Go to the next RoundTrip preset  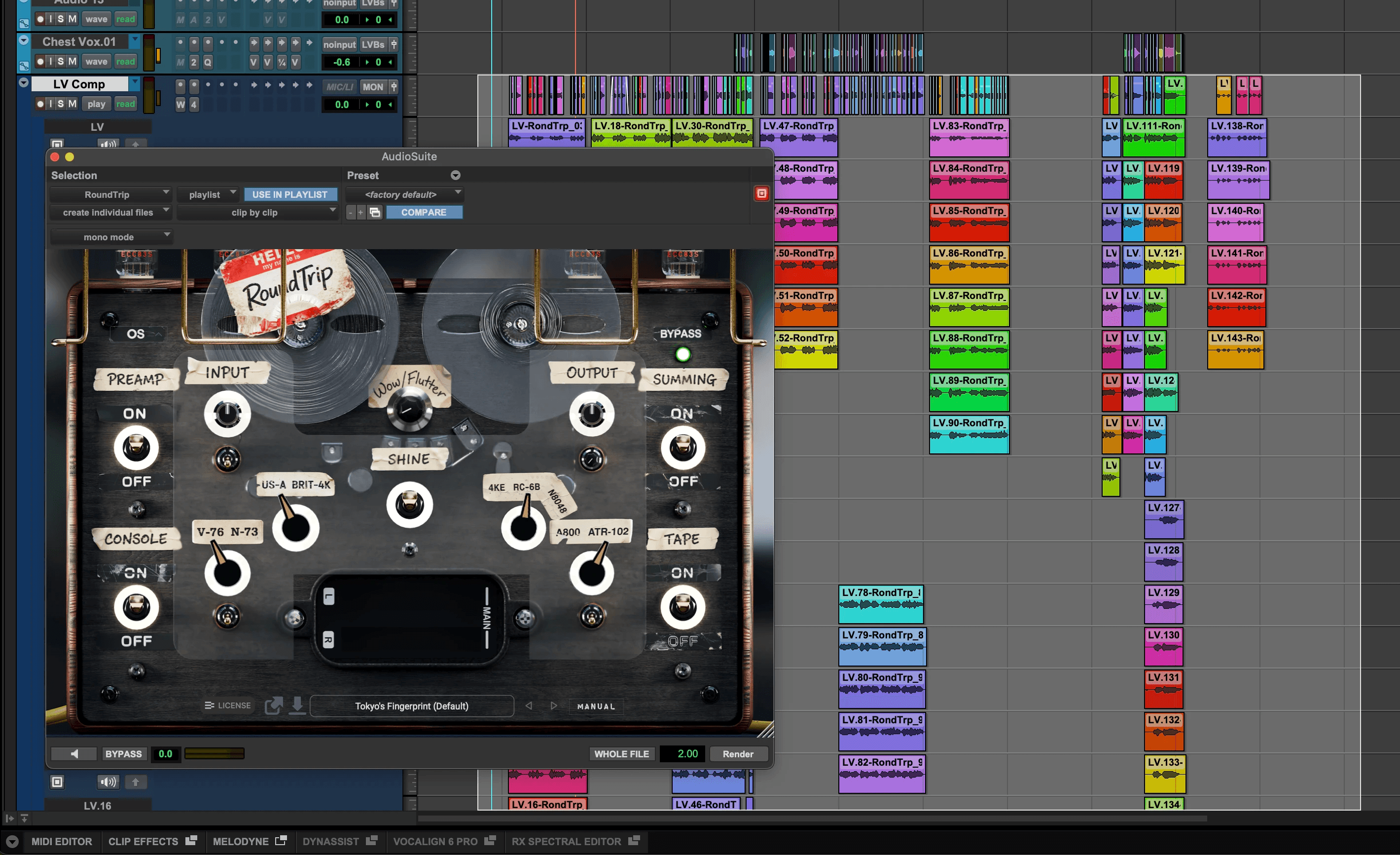pyautogui.click(x=554, y=706)
